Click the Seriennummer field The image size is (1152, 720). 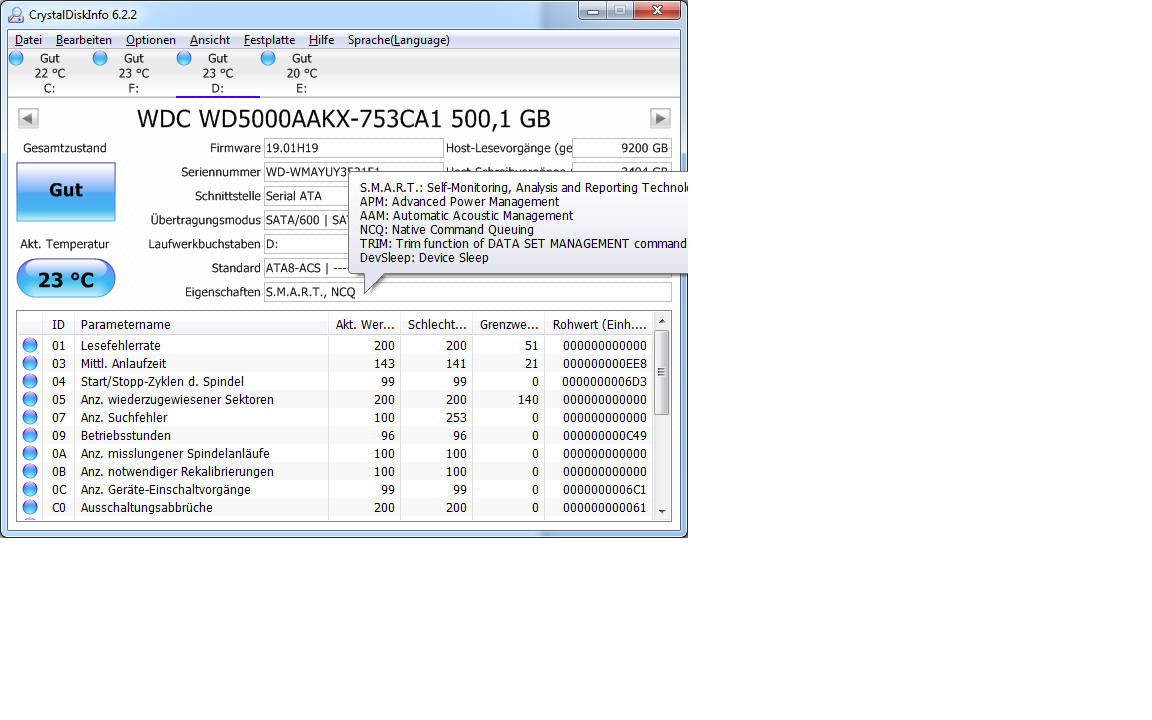click(306, 172)
